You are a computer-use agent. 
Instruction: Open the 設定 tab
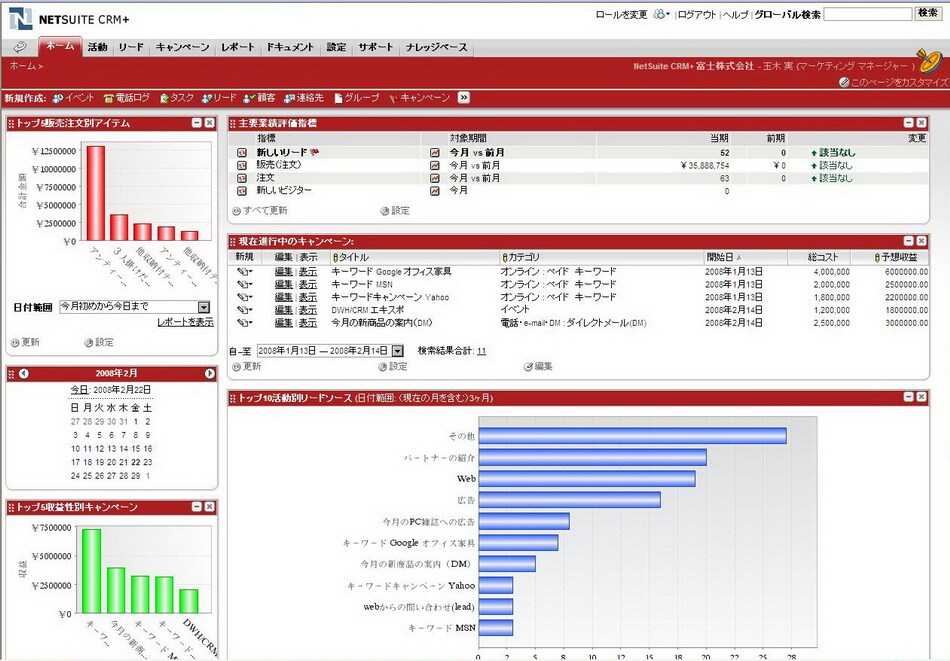coord(336,47)
